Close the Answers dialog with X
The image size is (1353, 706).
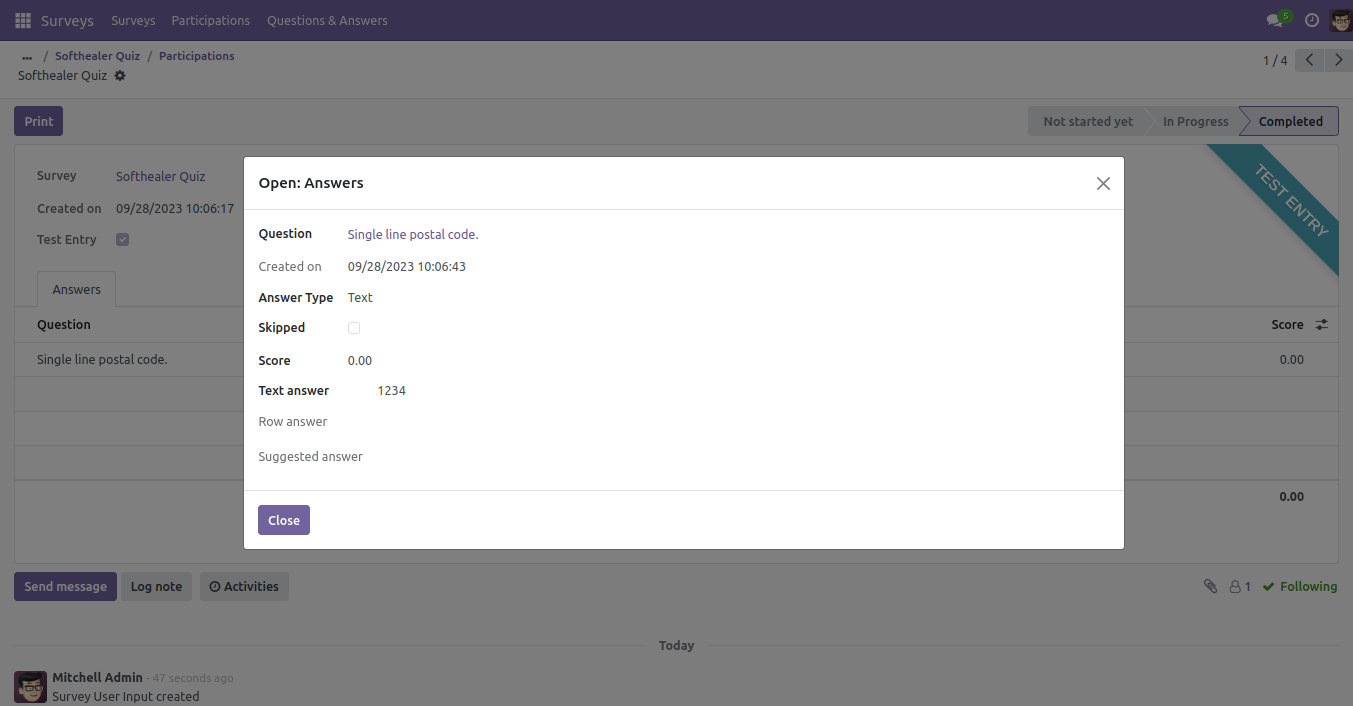[x=1103, y=183]
